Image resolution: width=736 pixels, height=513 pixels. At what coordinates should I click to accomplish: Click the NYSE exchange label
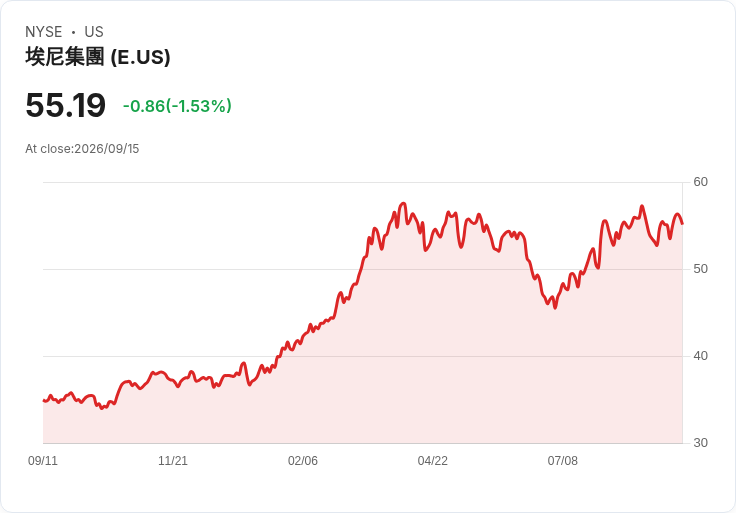click(44, 32)
